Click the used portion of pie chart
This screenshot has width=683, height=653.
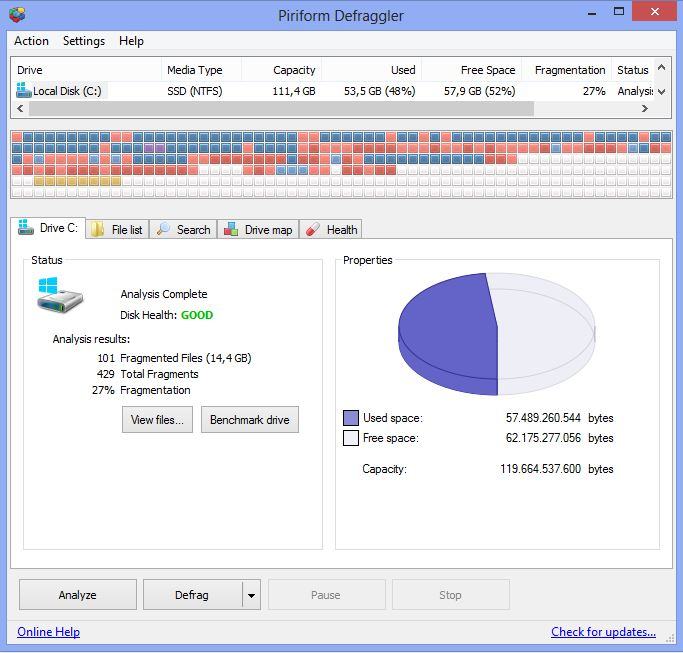(x=446, y=335)
